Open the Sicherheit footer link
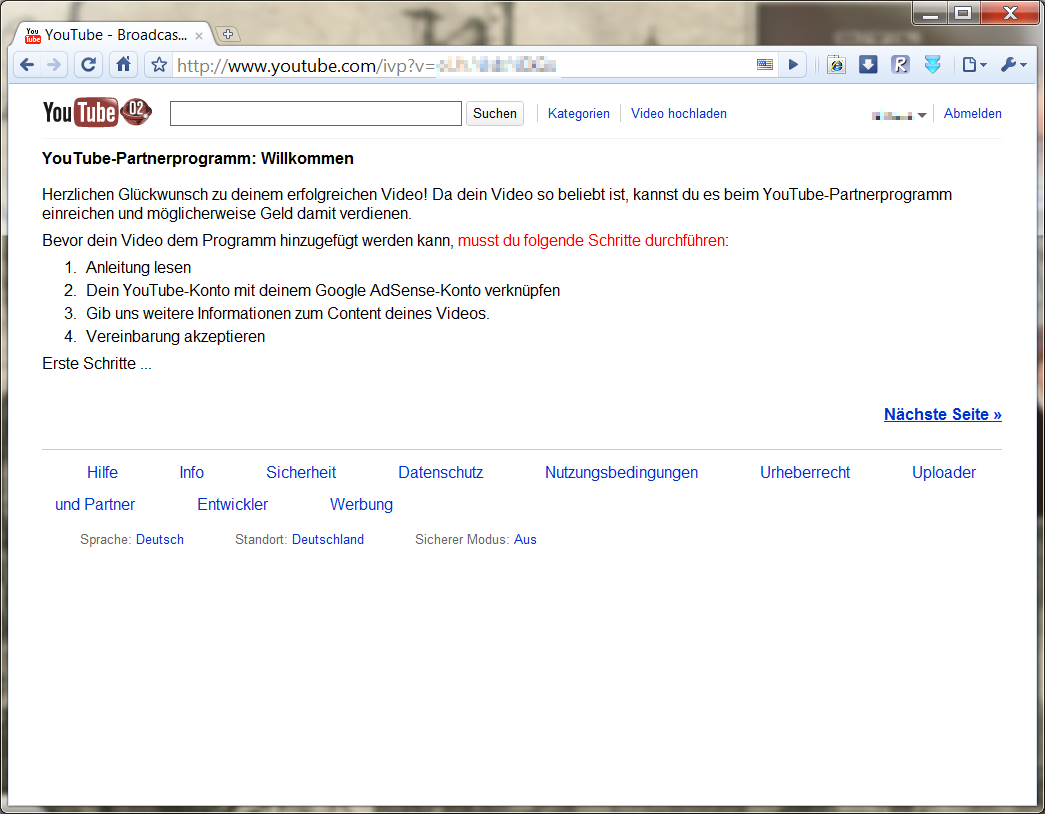The height and width of the screenshot is (814, 1045). pos(301,472)
